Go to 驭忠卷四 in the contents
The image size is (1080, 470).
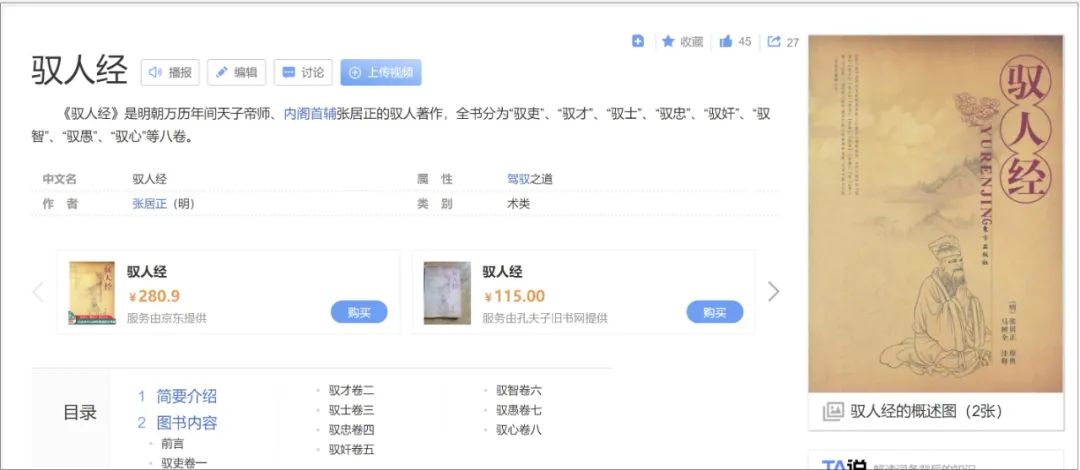click(x=351, y=430)
